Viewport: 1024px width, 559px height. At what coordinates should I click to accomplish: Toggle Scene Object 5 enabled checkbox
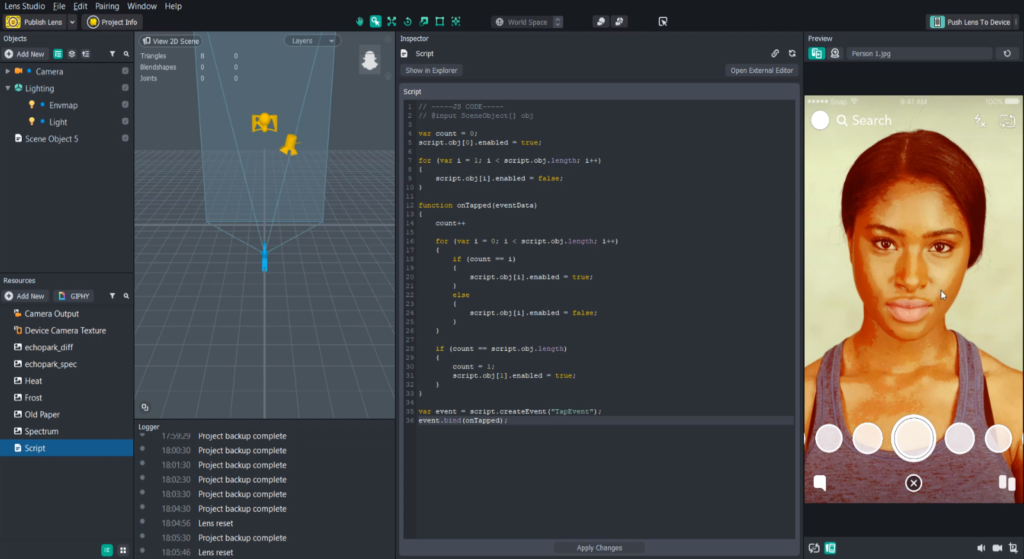125,138
